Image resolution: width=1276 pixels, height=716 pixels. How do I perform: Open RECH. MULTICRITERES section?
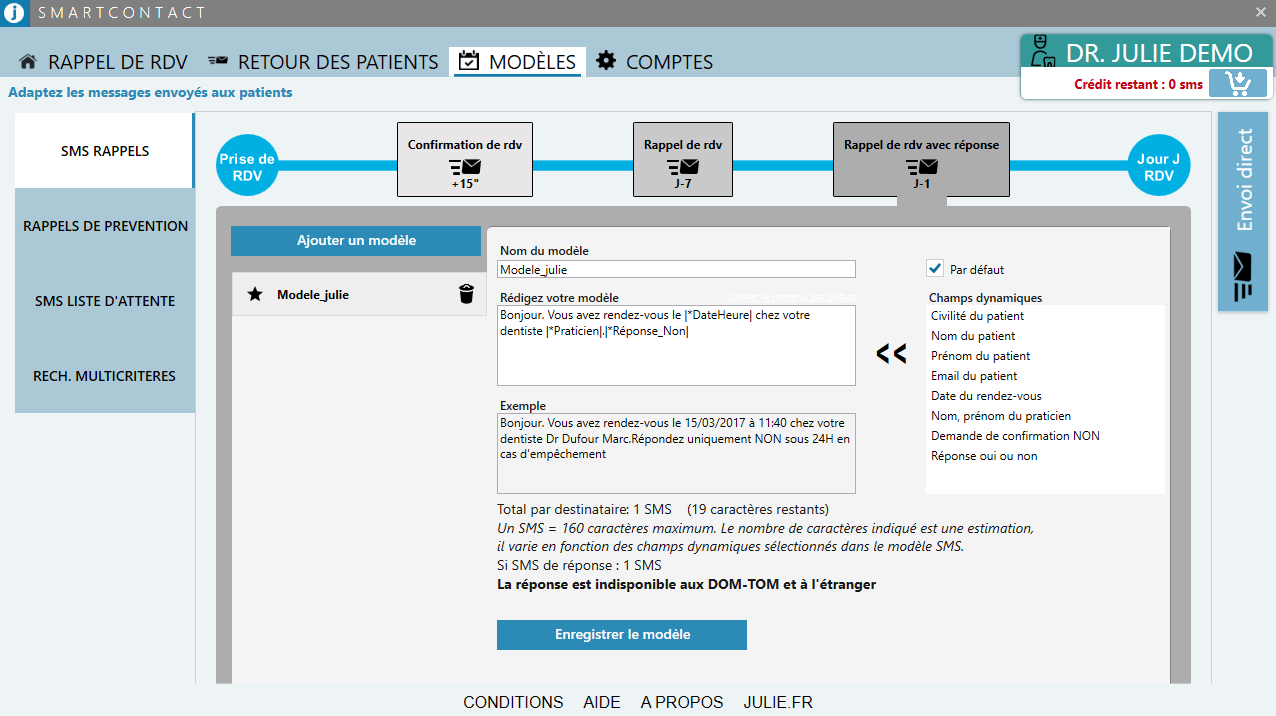105,376
